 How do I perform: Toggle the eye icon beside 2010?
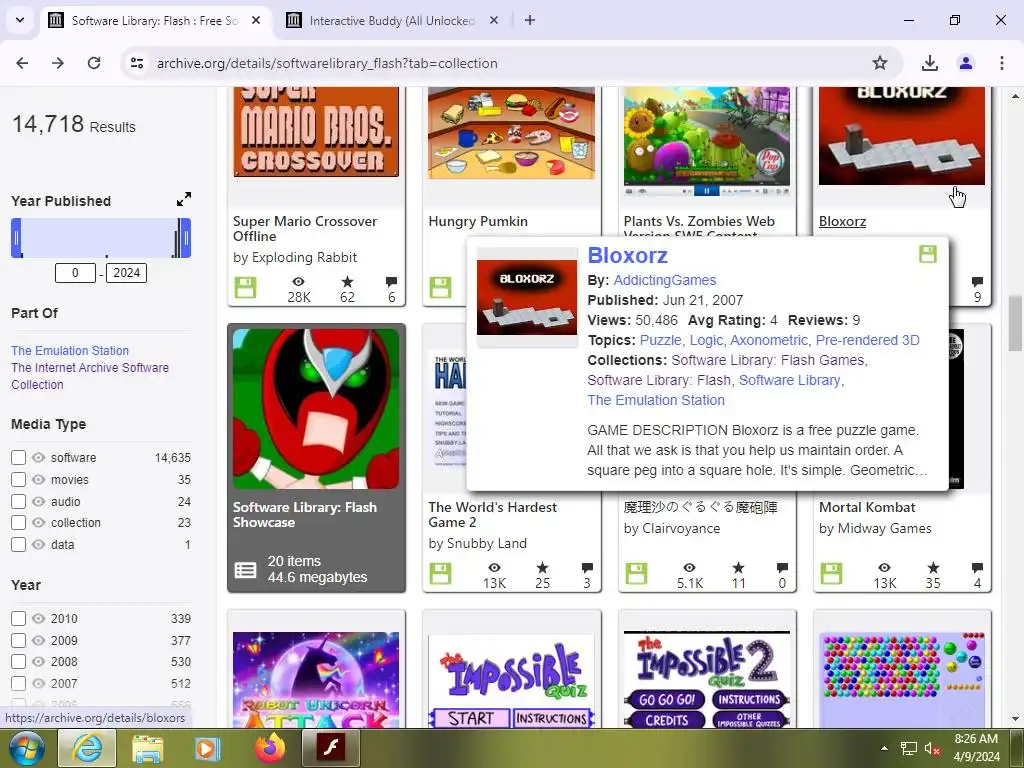(x=39, y=618)
